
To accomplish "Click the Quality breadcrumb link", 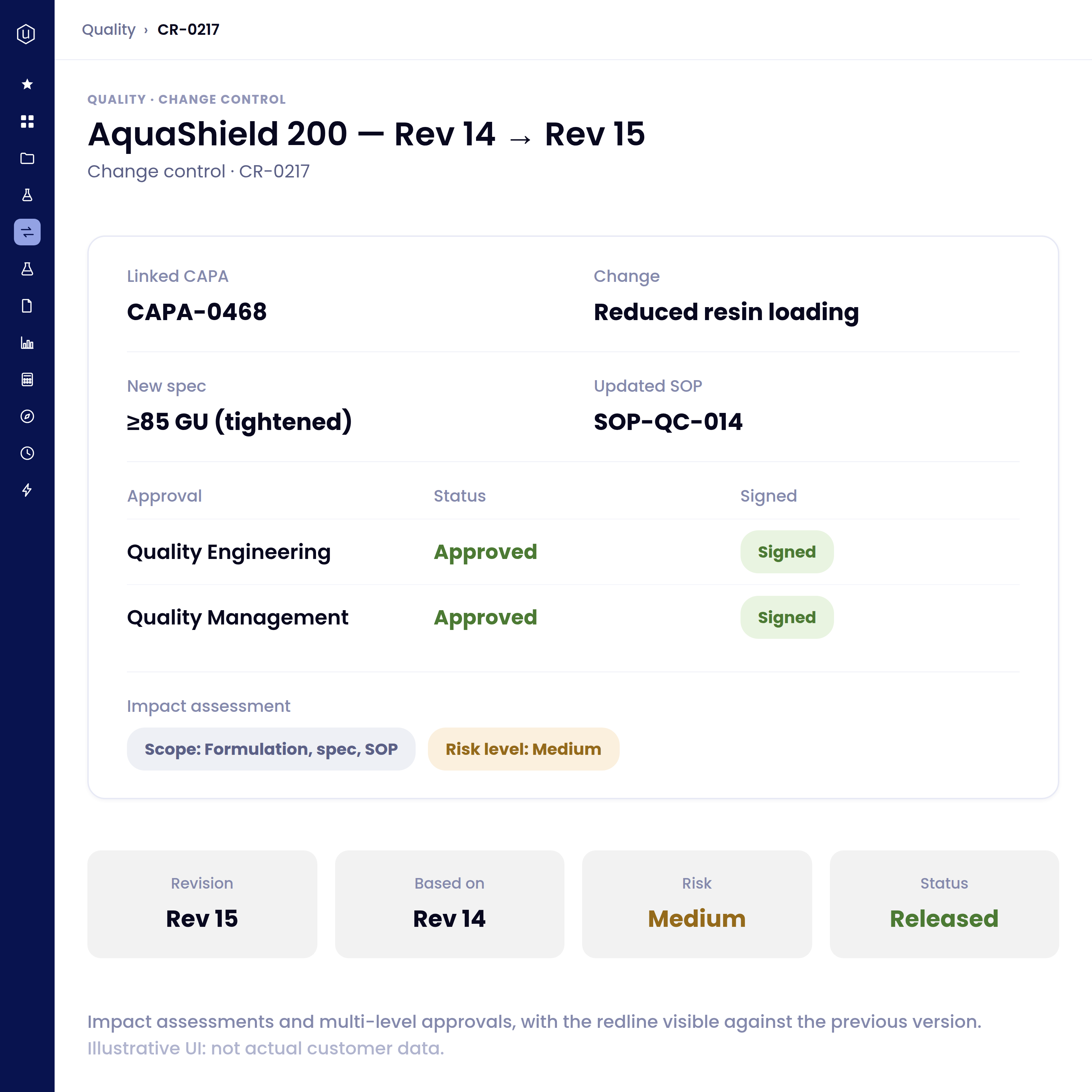I will click(x=109, y=29).
